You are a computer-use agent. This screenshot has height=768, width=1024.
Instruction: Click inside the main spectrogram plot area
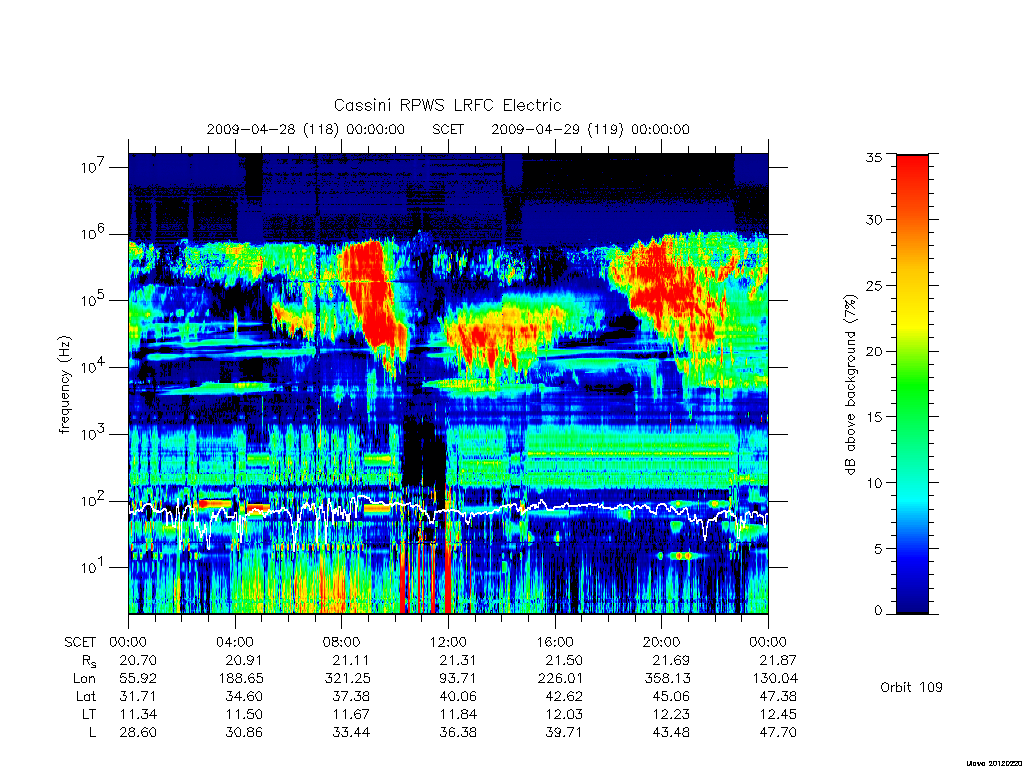pos(448,383)
